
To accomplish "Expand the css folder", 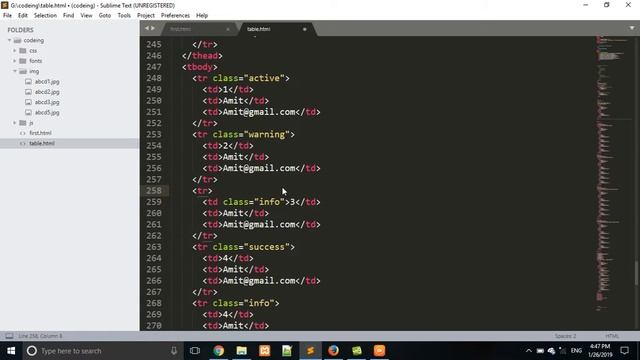I will point(15,51).
